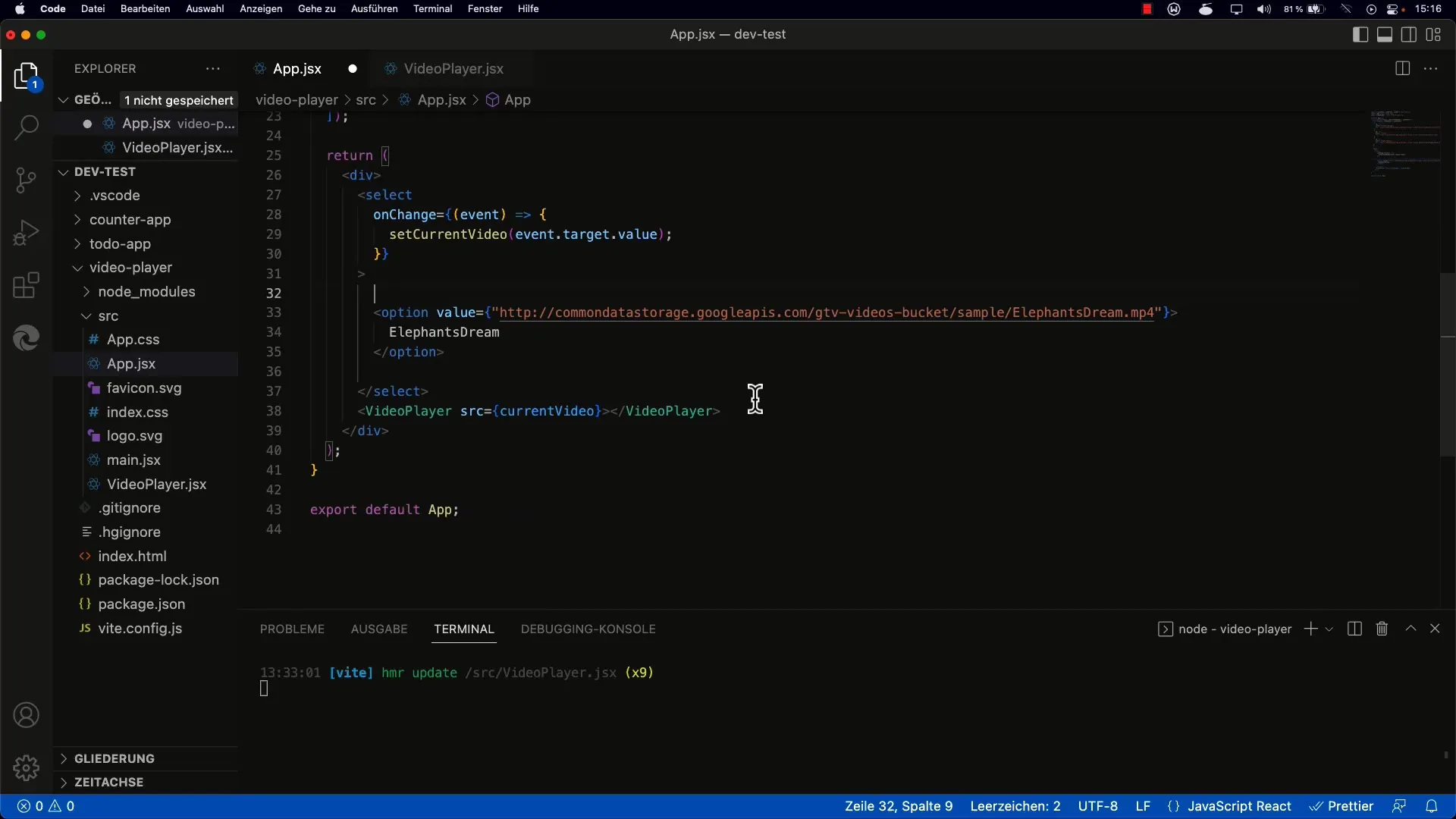Click the Prettier status bar item
The height and width of the screenshot is (819, 1456).
click(x=1341, y=806)
